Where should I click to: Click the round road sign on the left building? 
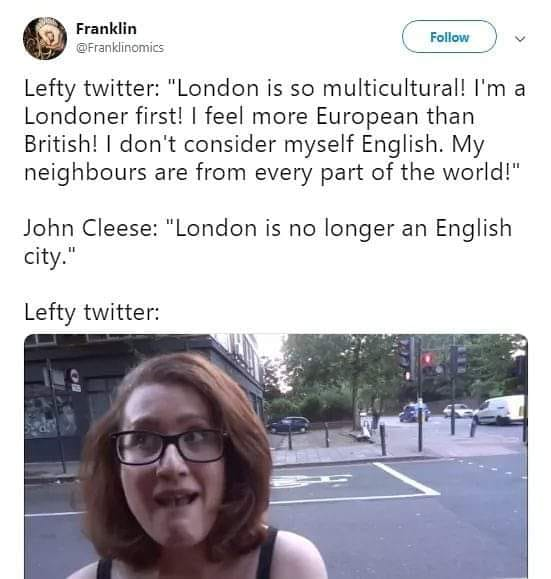(x=74, y=375)
